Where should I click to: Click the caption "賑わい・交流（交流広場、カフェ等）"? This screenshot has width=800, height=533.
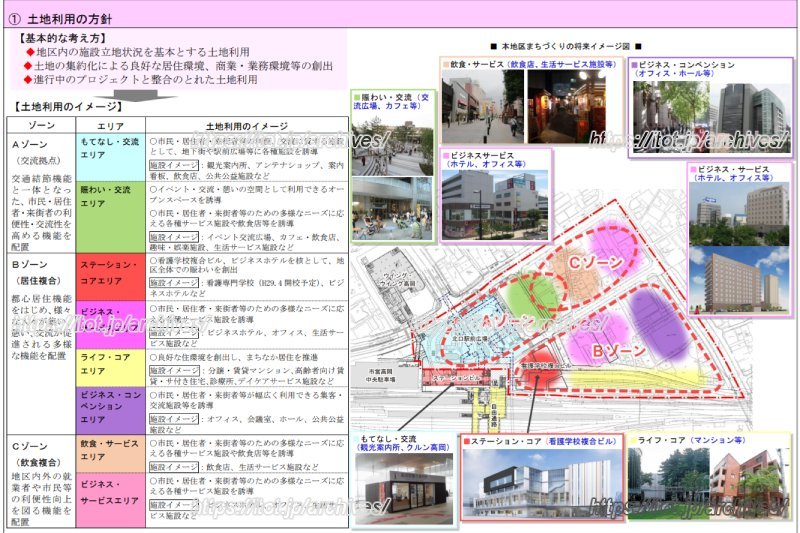coord(391,101)
